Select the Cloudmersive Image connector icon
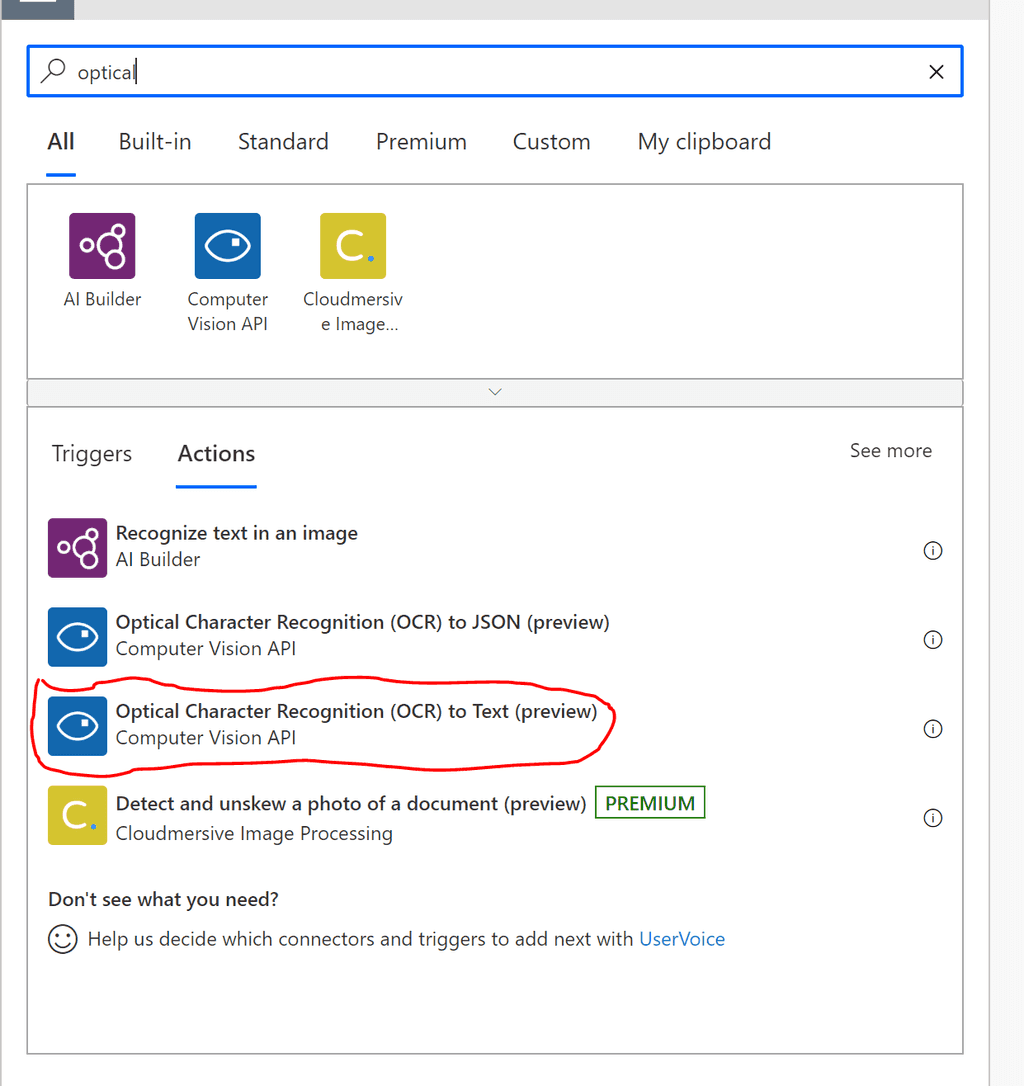The height and width of the screenshot is (1086, 1024). pos(353,246)
